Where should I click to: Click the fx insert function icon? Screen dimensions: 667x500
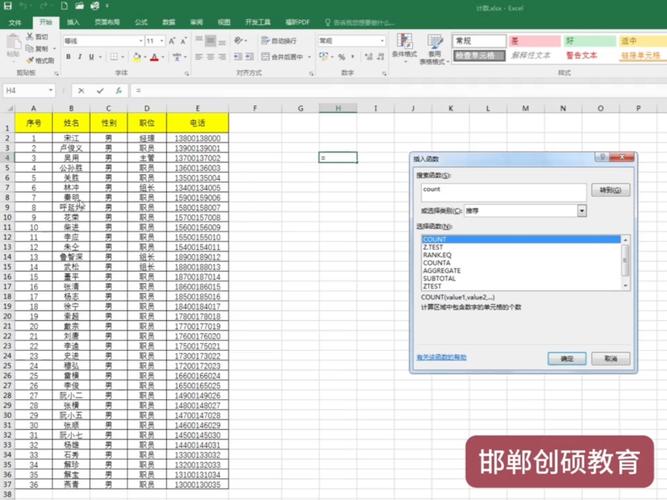pos(119,91)
